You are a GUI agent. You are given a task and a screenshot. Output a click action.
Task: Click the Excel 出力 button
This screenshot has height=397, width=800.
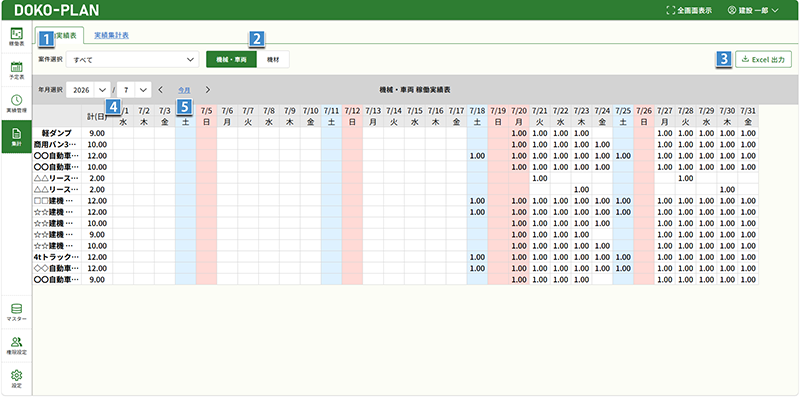point(763,59)
